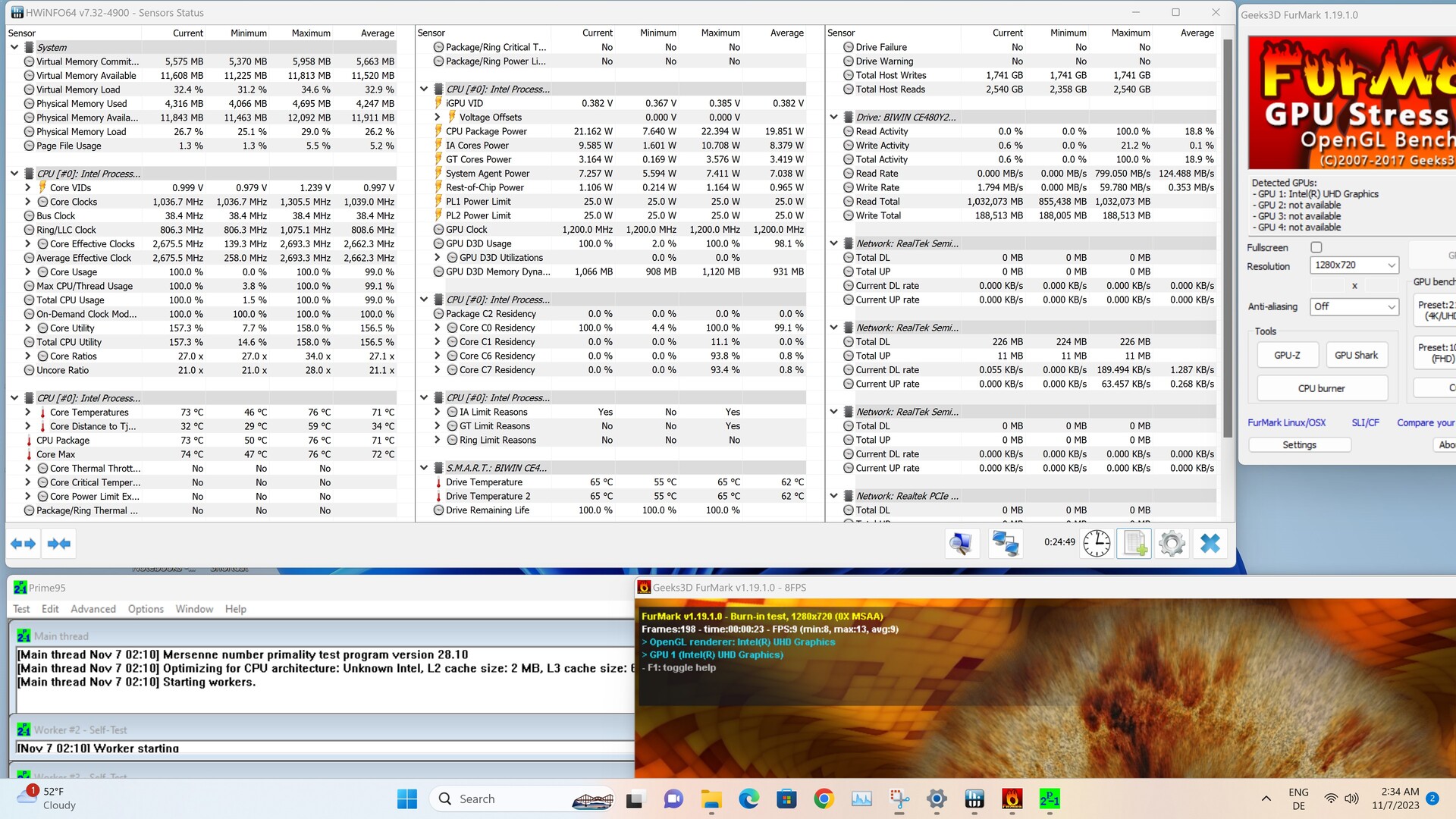The image size is (1456, 819).
Task: Open the Resolution 1280x720 dropdown
Action: click(x=1354, y=265)
